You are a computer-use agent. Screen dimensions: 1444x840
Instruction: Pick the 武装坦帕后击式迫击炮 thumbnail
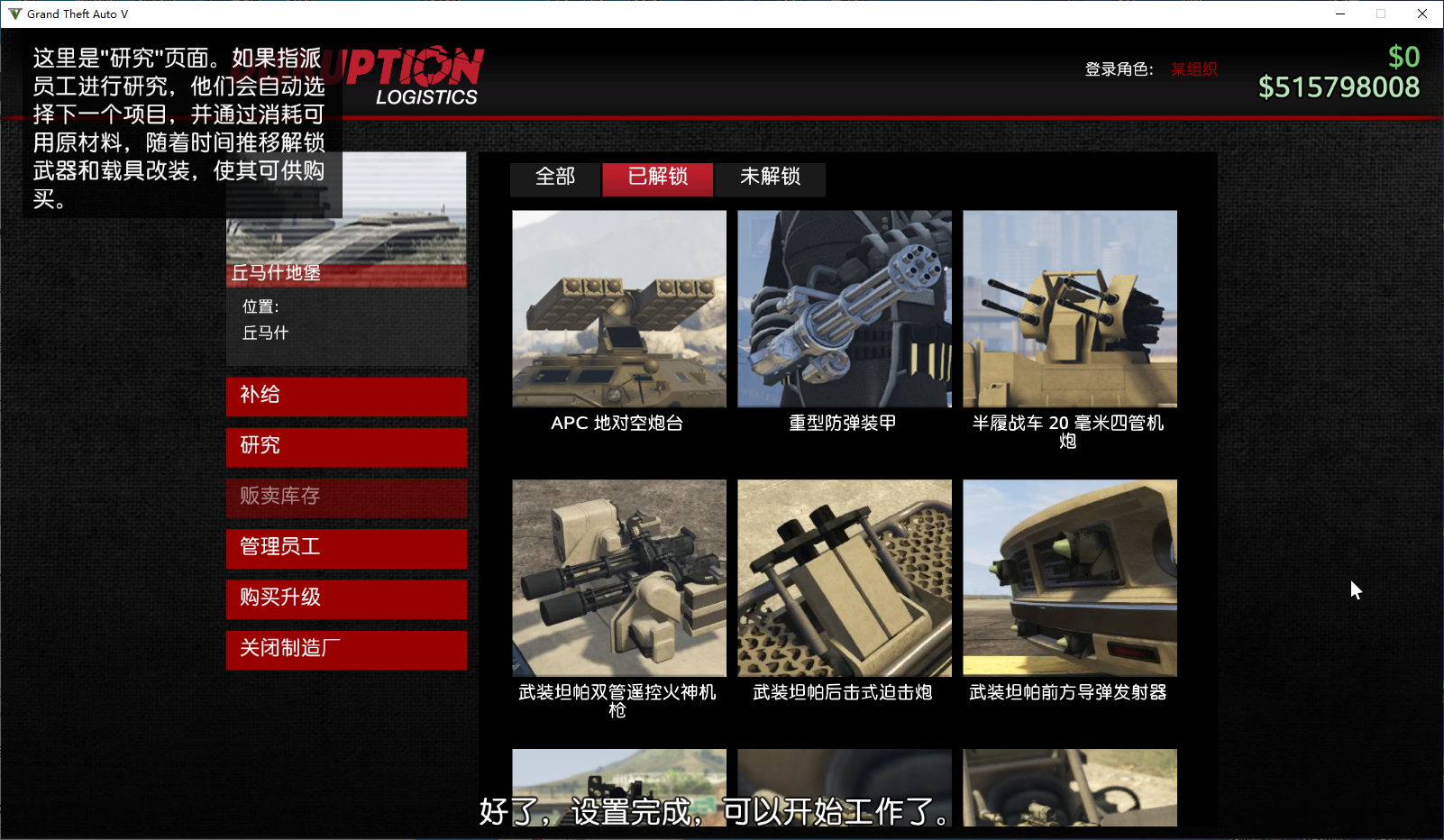click(845, 578)
